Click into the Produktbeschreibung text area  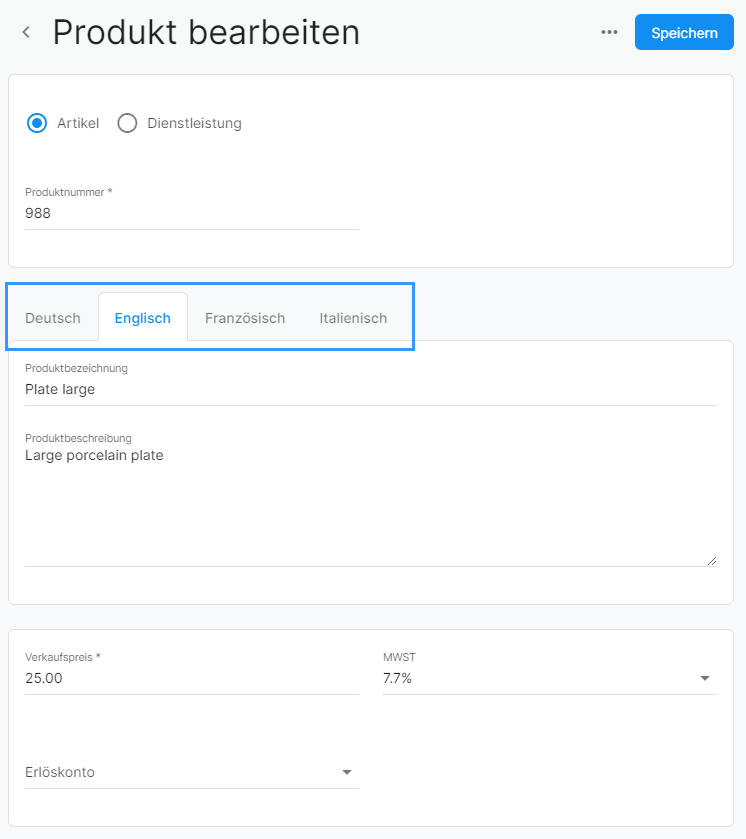371,506
